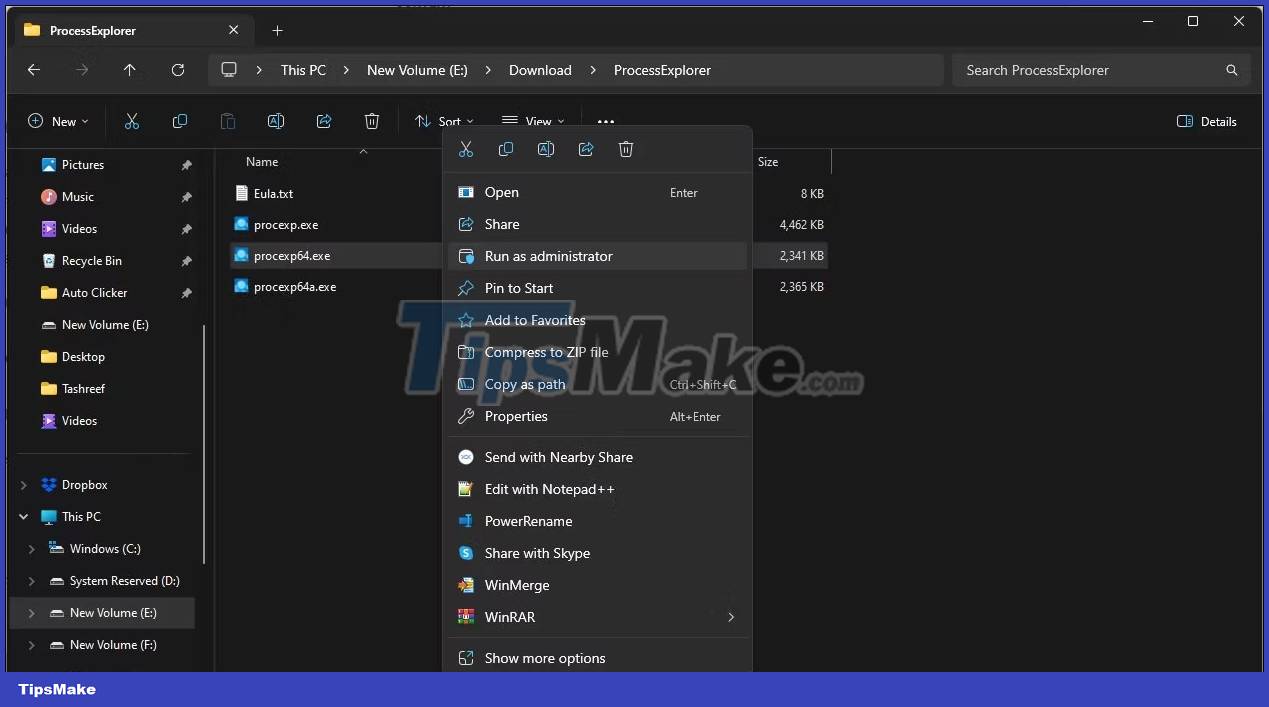Click Show more options
Image resolution: width=1269 pixels, height=707 pixels.
[x=545, y=658]
